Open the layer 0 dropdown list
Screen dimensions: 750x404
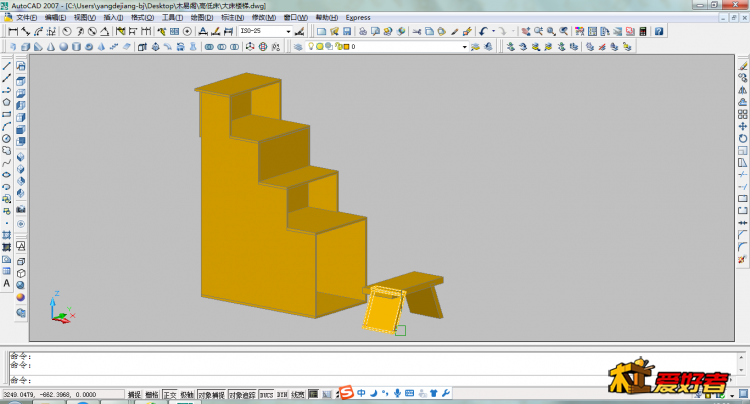click(x=464, y=47)
